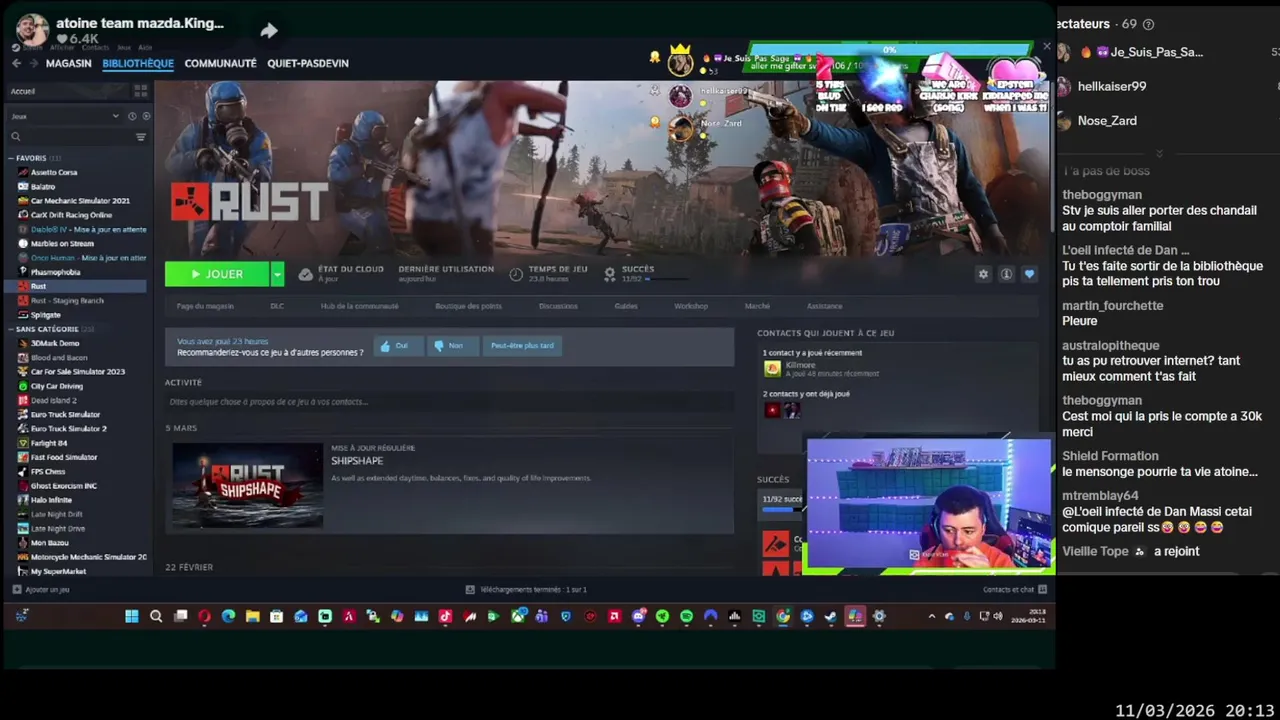The width and height of the screenshot is (1280, 720).
Task: Click Peut-être plus tard button
Action: (x=522, y=346)
